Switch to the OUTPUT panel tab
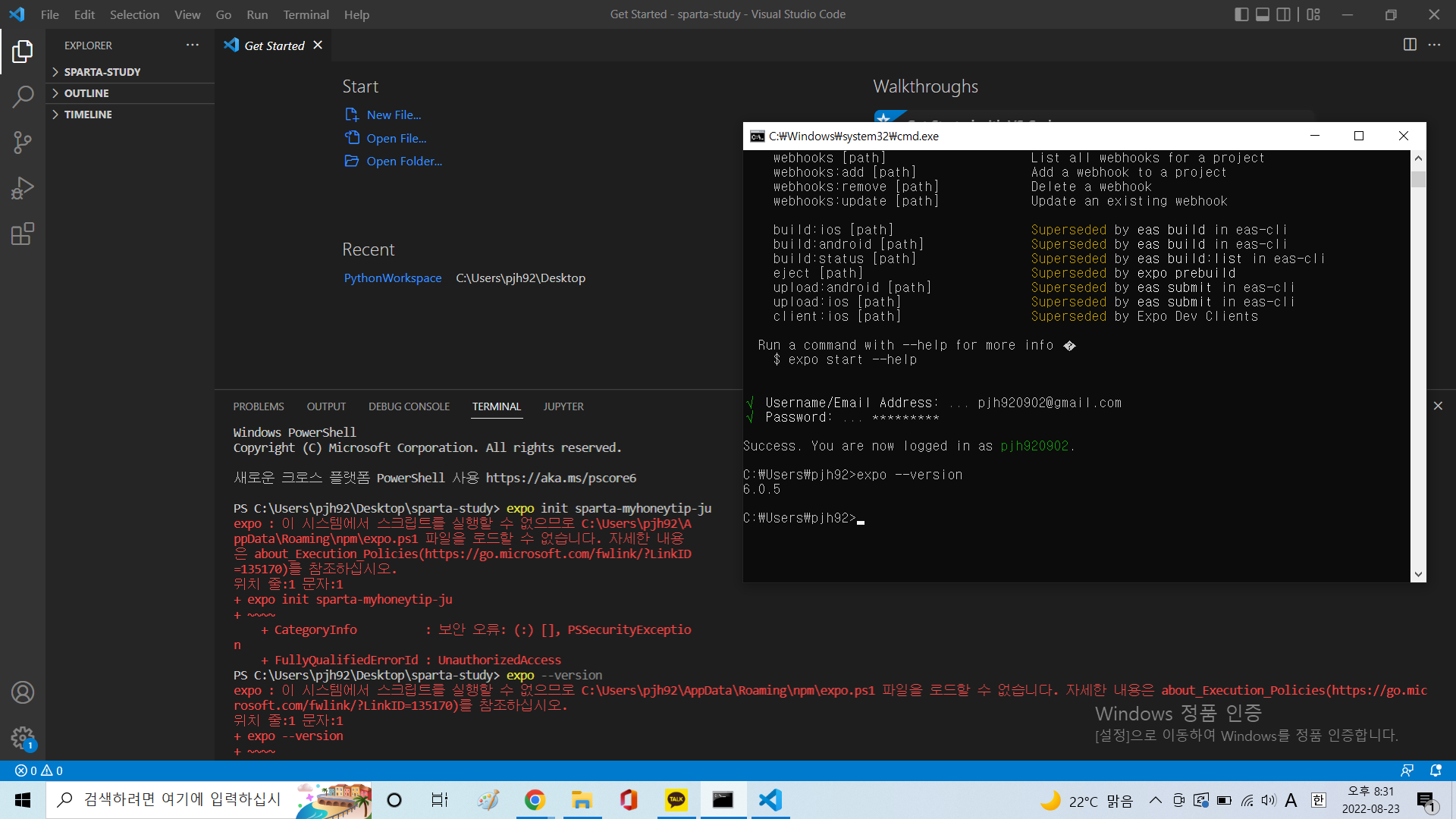This screenshot has height=819, width=1456. [x=326, y=406]
